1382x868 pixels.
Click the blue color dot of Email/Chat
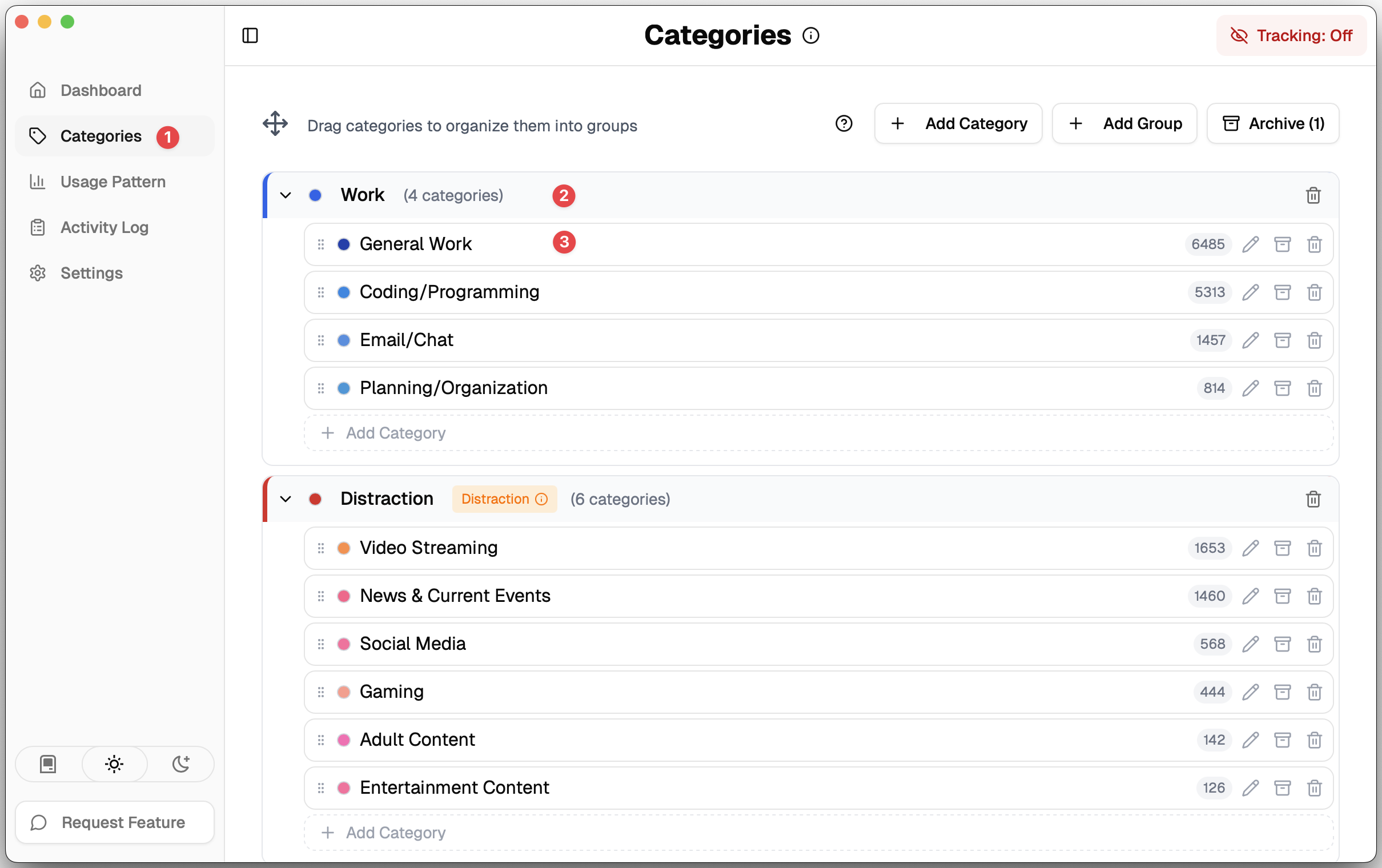pos(344,340)
